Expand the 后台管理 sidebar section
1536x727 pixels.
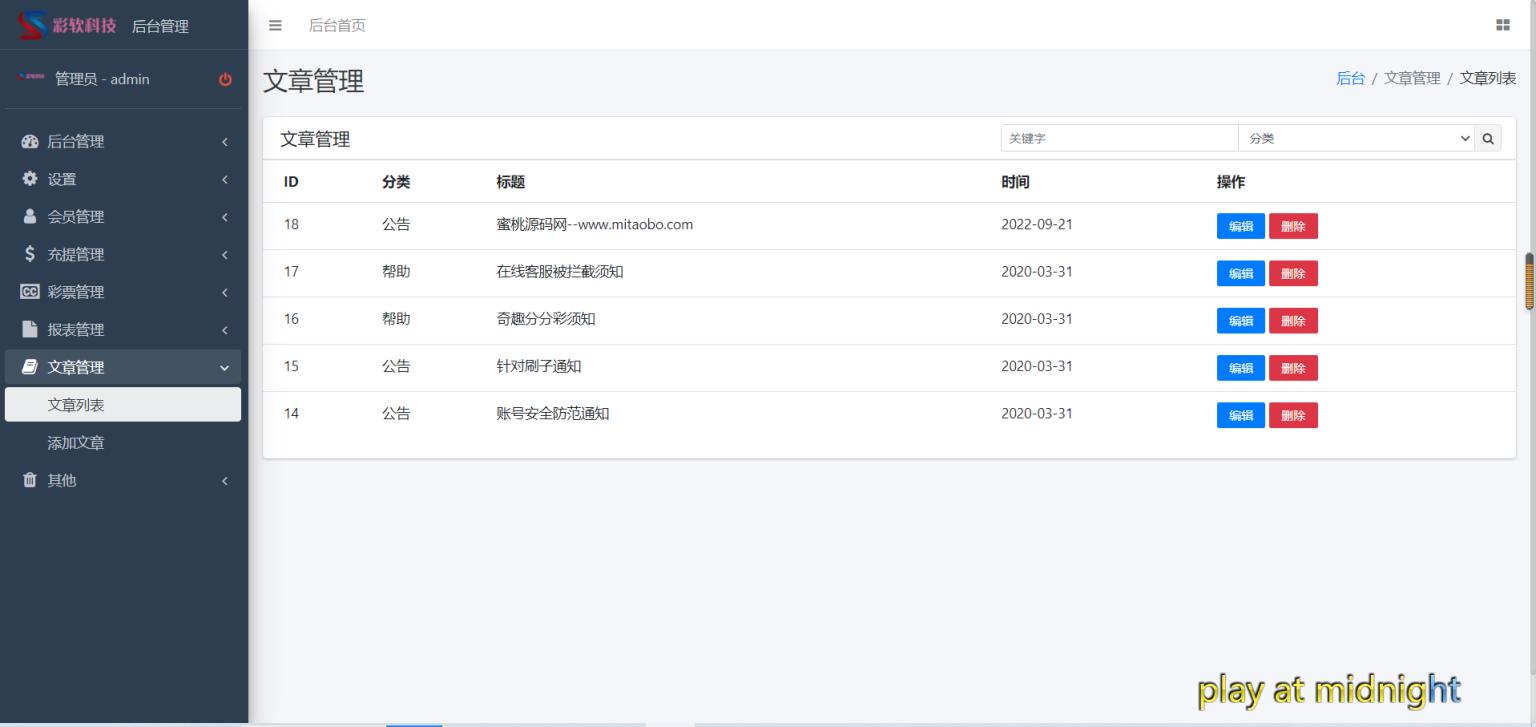pyautogui.click(x=75, y=141)
